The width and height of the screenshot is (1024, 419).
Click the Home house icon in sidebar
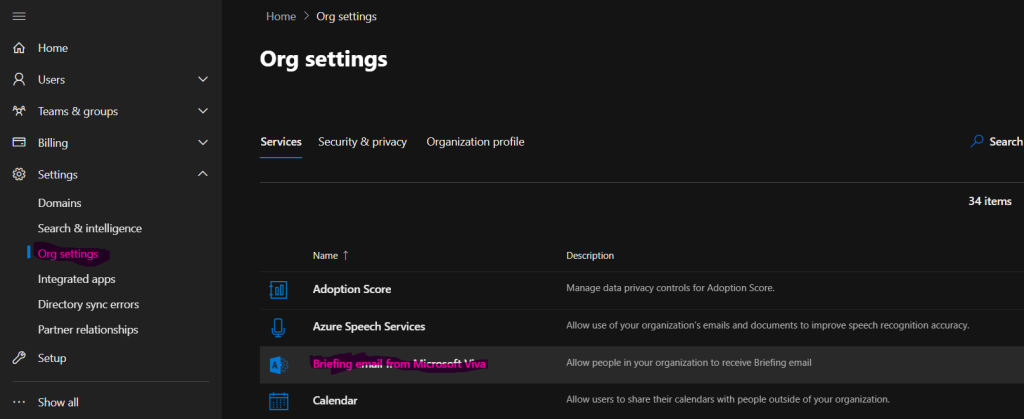click(x=19, y=48)
